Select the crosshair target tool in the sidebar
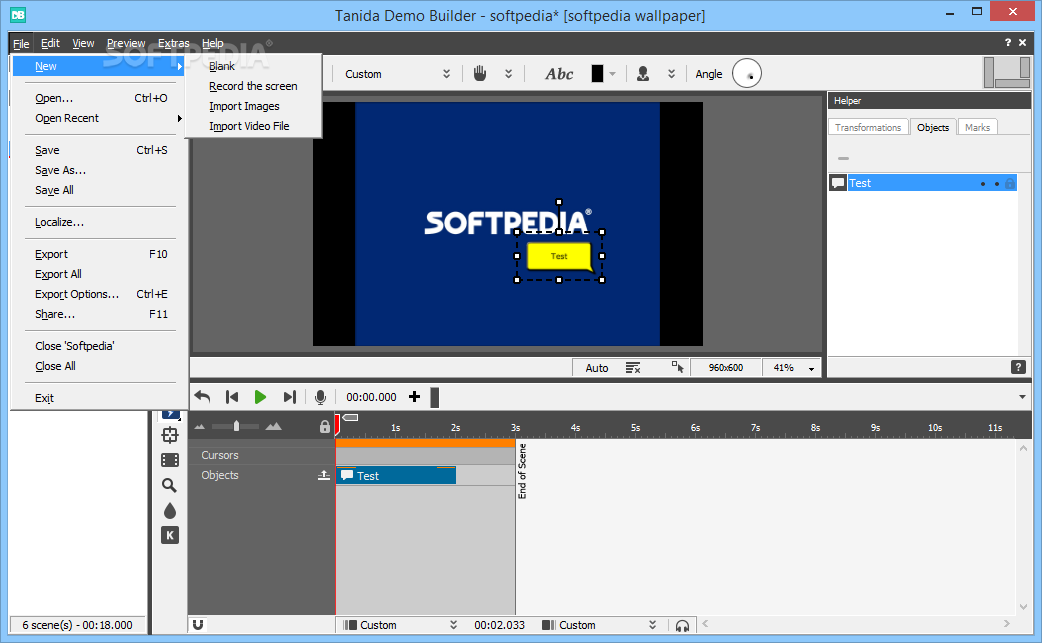 pyautogui.click(x=170, y=435)
